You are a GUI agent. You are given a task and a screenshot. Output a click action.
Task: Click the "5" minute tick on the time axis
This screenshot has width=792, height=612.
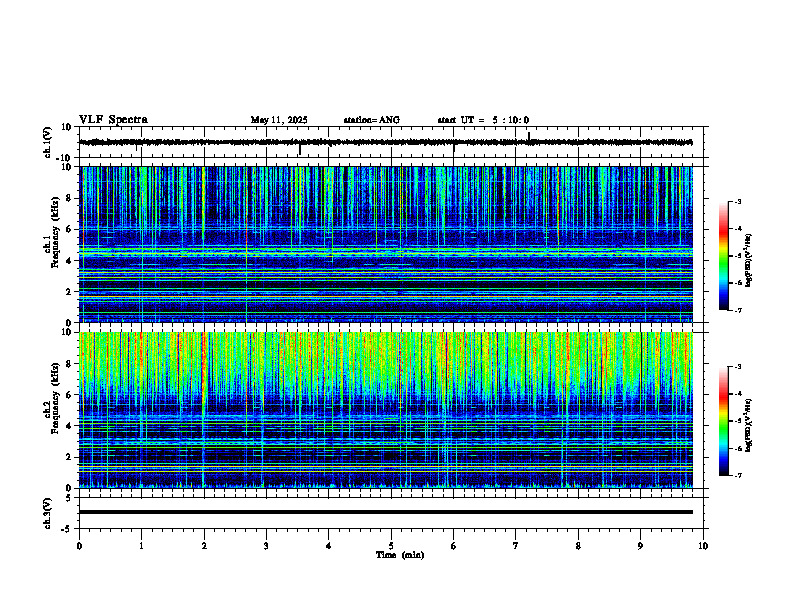coord(391,546)
